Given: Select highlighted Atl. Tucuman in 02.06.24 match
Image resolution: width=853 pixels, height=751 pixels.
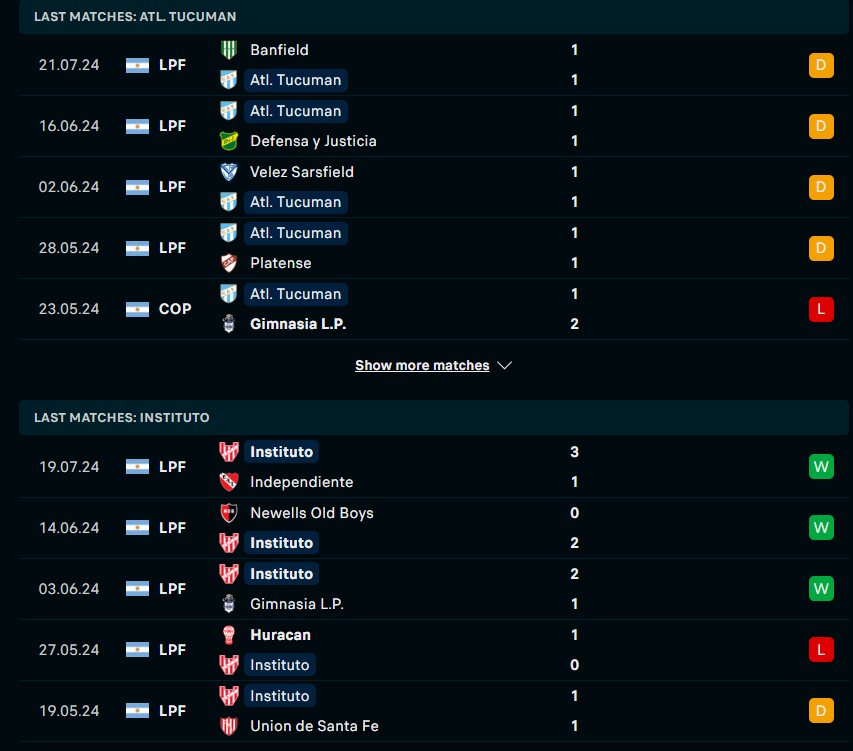Looking at the screenshot, I should pos(295,202).
